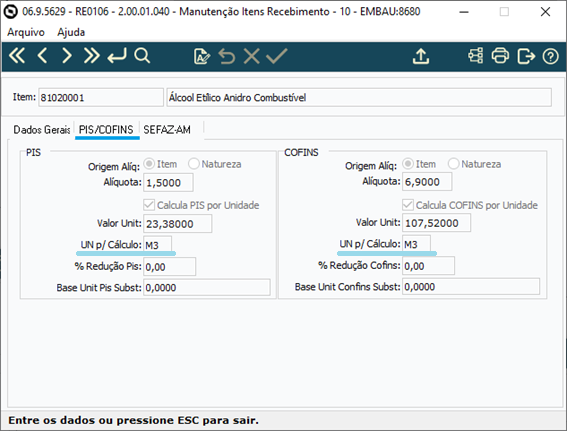Click the PIS UN p/ Cálculo field
This screenshot has width=567, height=431.
click(x=158, y=245)
